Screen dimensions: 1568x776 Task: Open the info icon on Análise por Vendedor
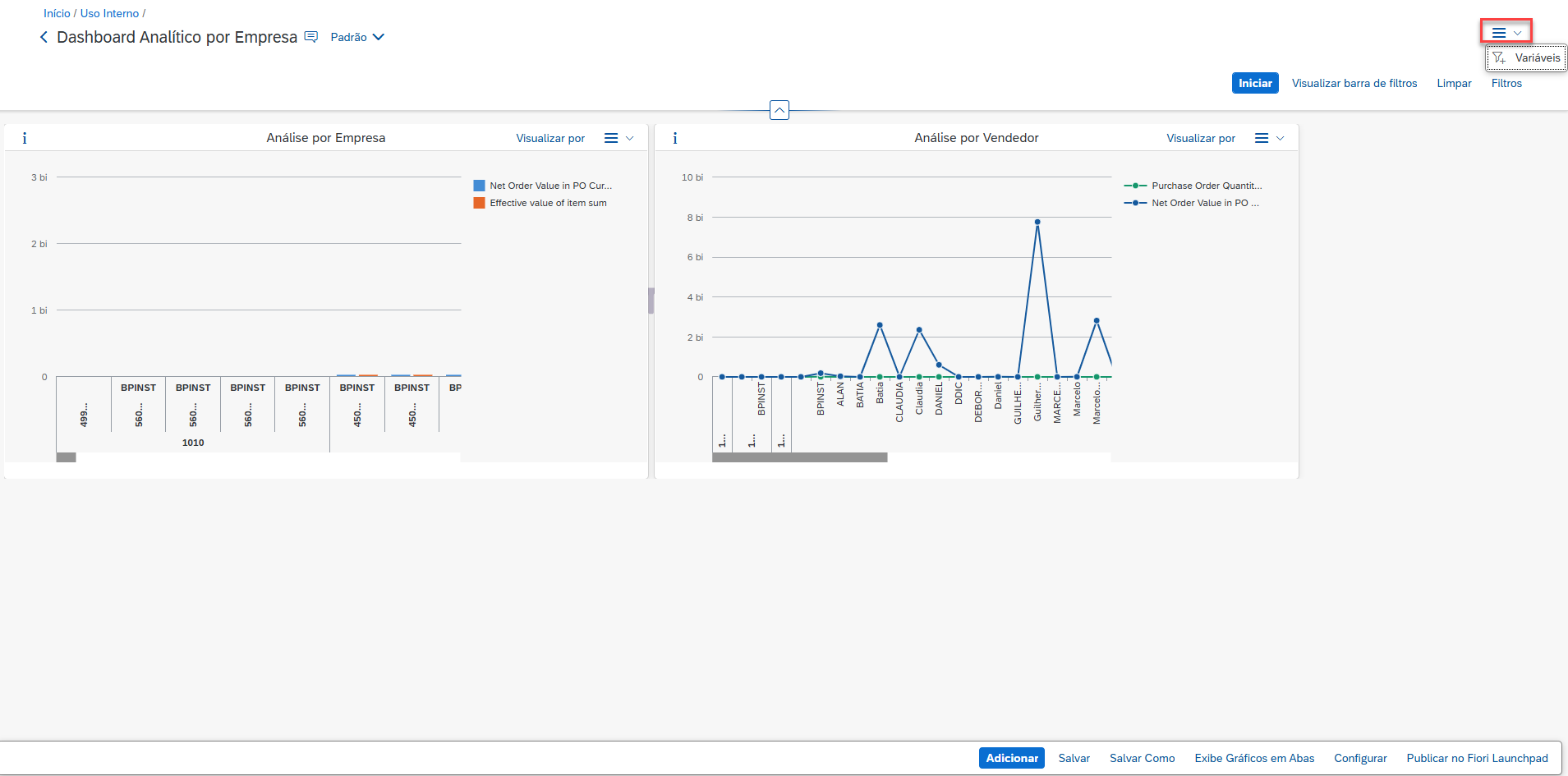[675, 138]
